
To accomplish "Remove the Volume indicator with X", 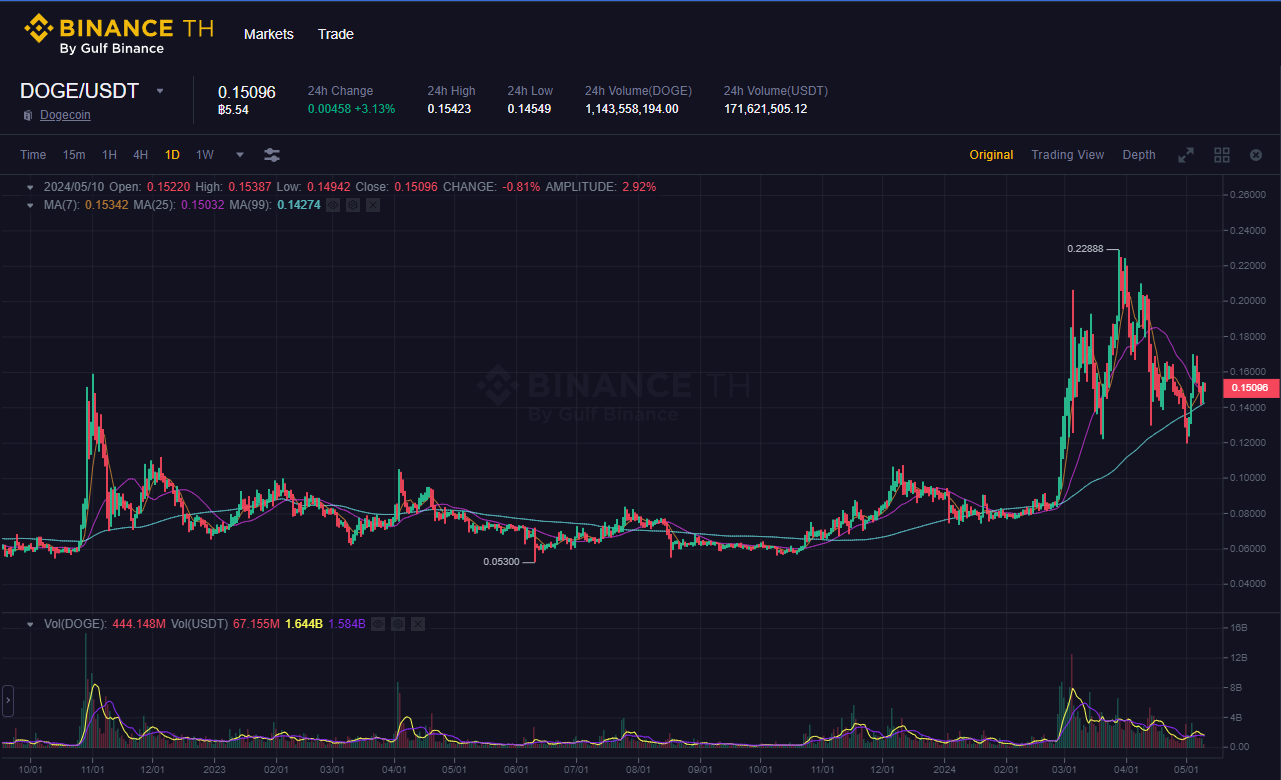I will coord(418,624).
